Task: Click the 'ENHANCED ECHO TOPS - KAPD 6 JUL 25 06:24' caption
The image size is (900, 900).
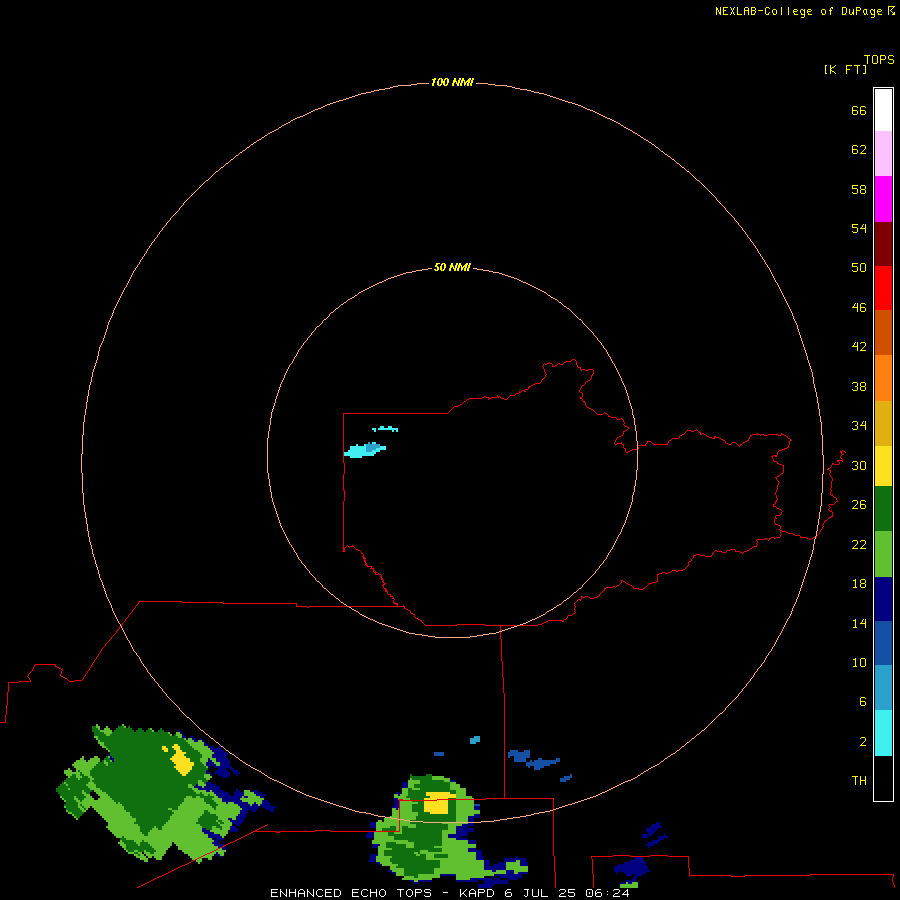Action: (x=450, y=893)
